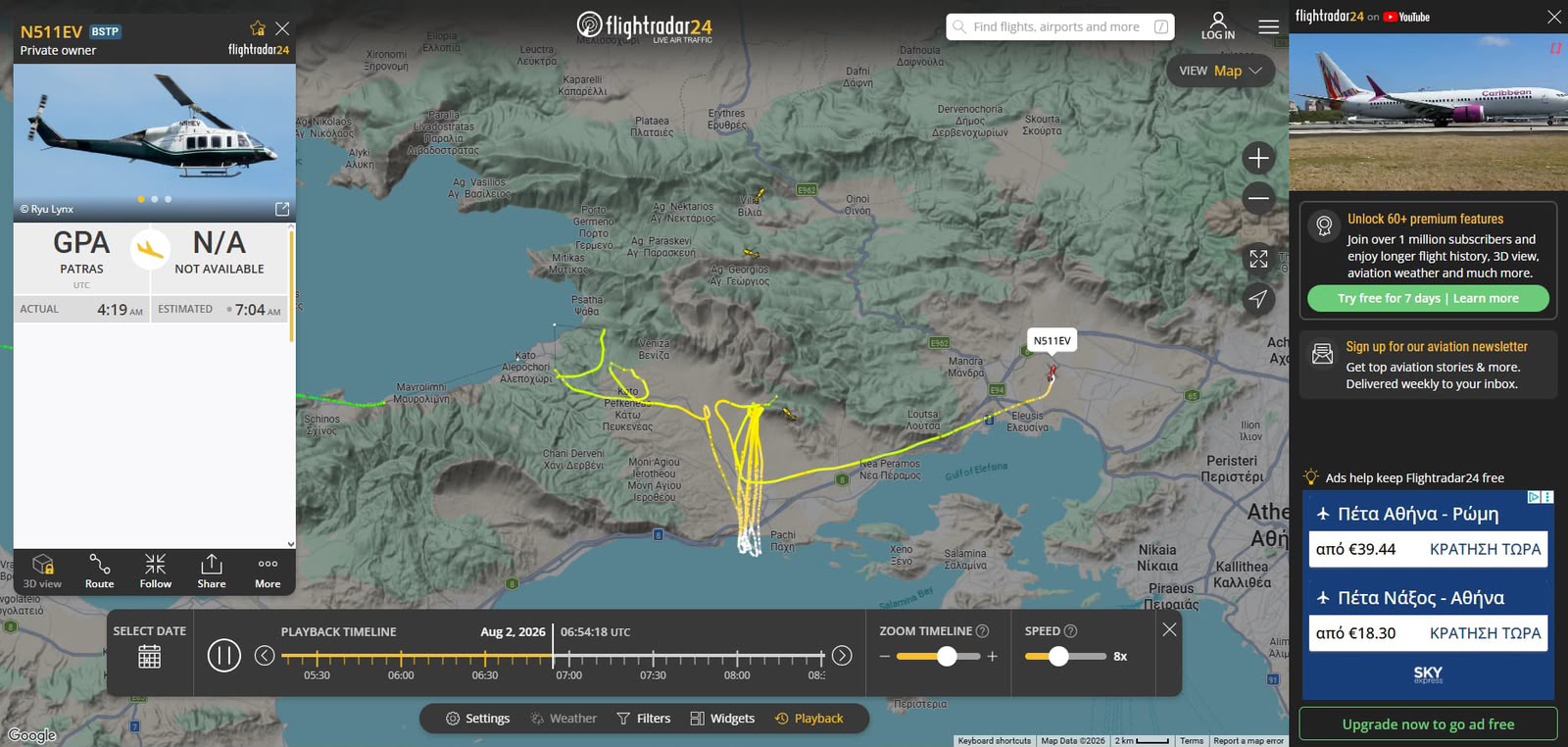Log in with the user icon
Viewport: 1568px width, 747px height.
click(x=1218, y=26)
